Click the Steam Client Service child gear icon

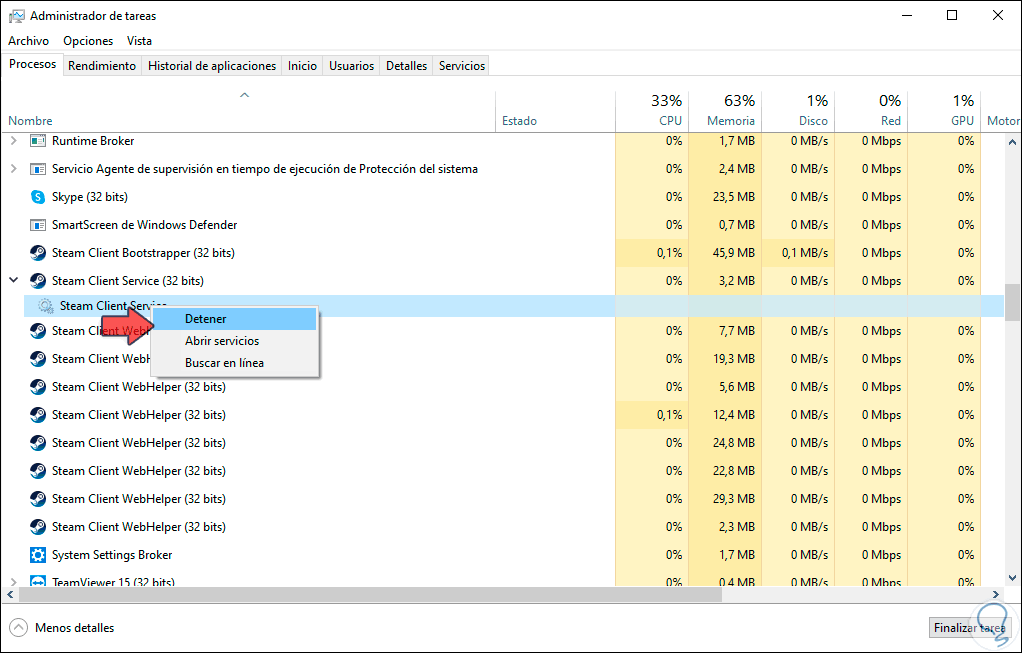tap(46, 306)
